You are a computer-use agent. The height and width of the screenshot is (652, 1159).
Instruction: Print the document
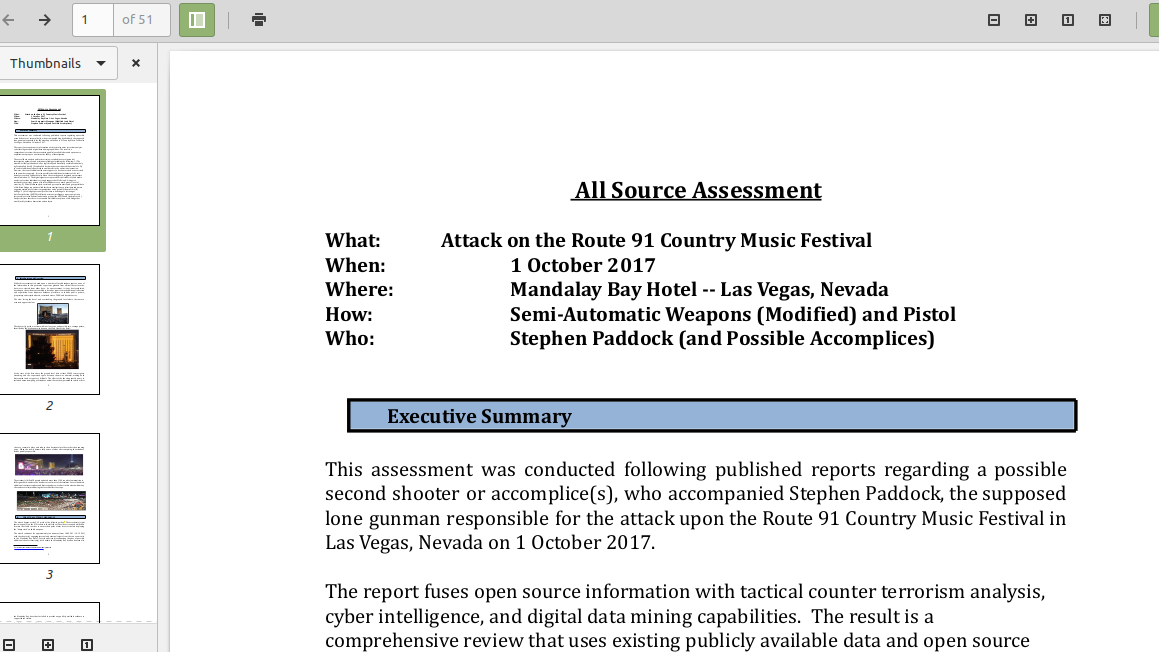pos(259,20)
